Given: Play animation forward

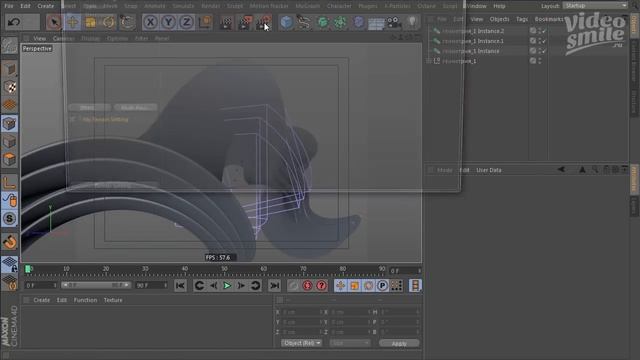Looking at the screenshot, I should coord(227,286).
